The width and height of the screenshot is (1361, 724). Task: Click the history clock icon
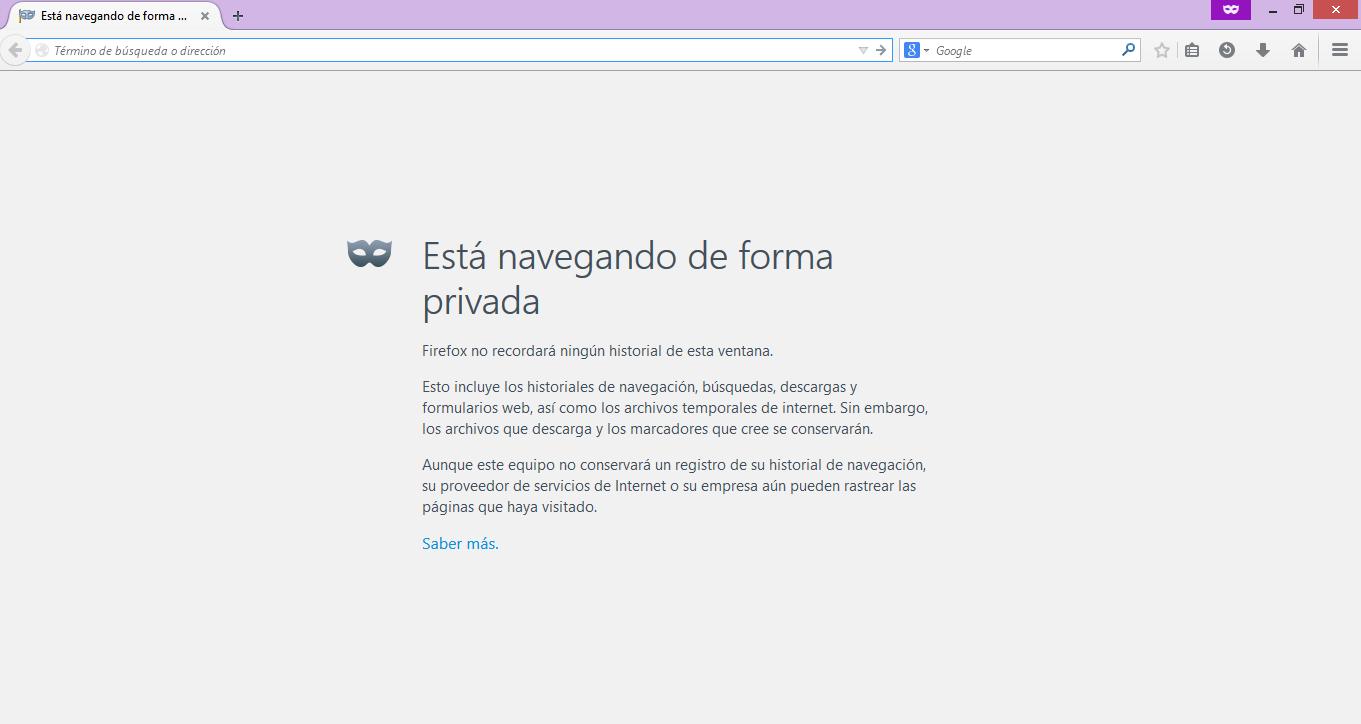click(x=1227, y=50)
